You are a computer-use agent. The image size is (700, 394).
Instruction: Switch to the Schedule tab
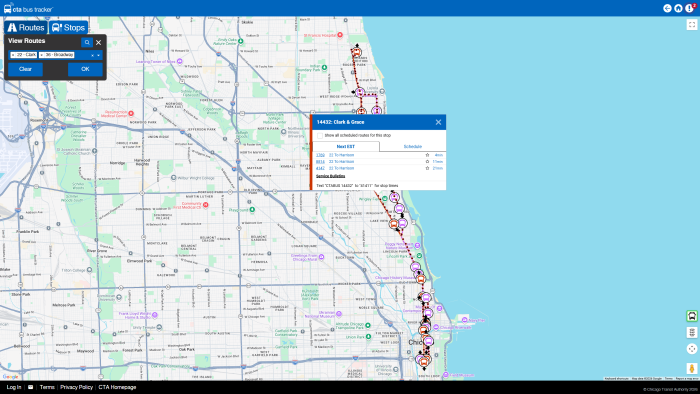pyautogui.click(x=412, y=146)
